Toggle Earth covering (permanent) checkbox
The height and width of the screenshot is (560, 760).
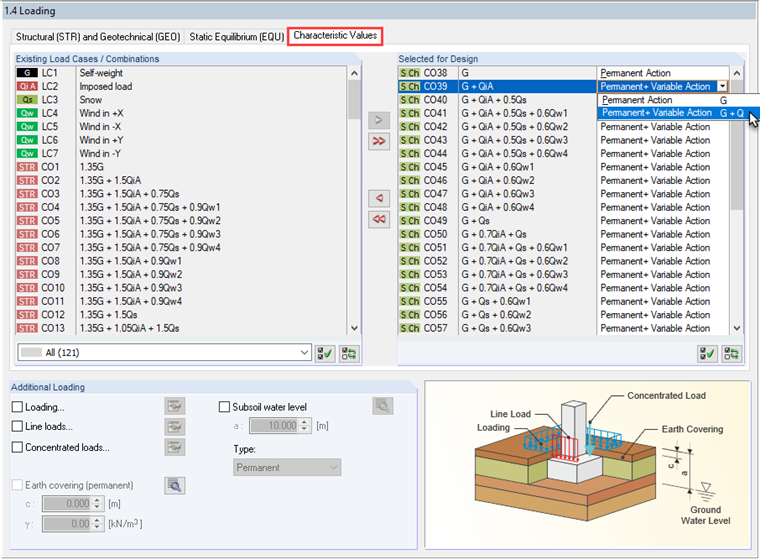coord(17,485)
